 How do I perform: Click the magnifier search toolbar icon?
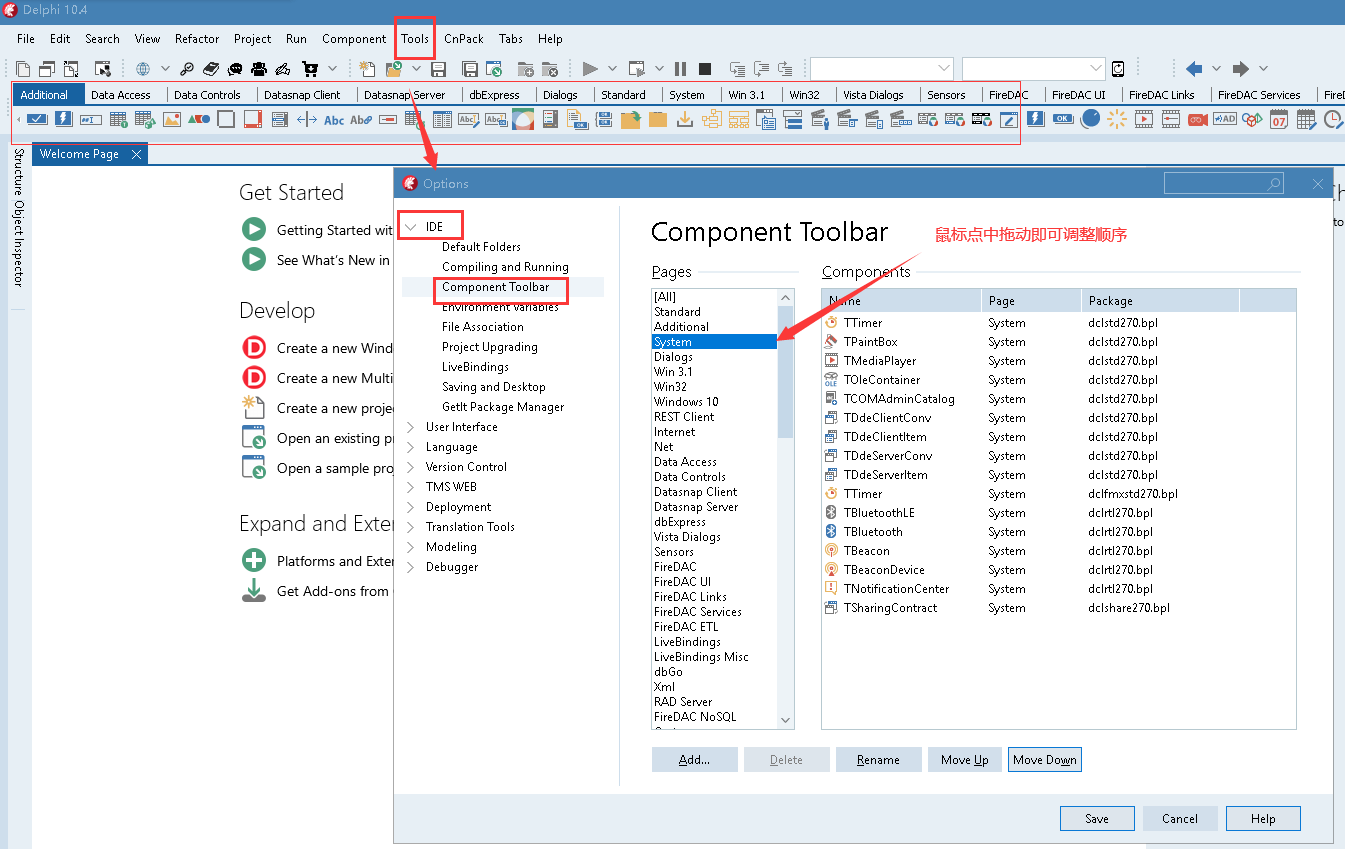[187, 69]
